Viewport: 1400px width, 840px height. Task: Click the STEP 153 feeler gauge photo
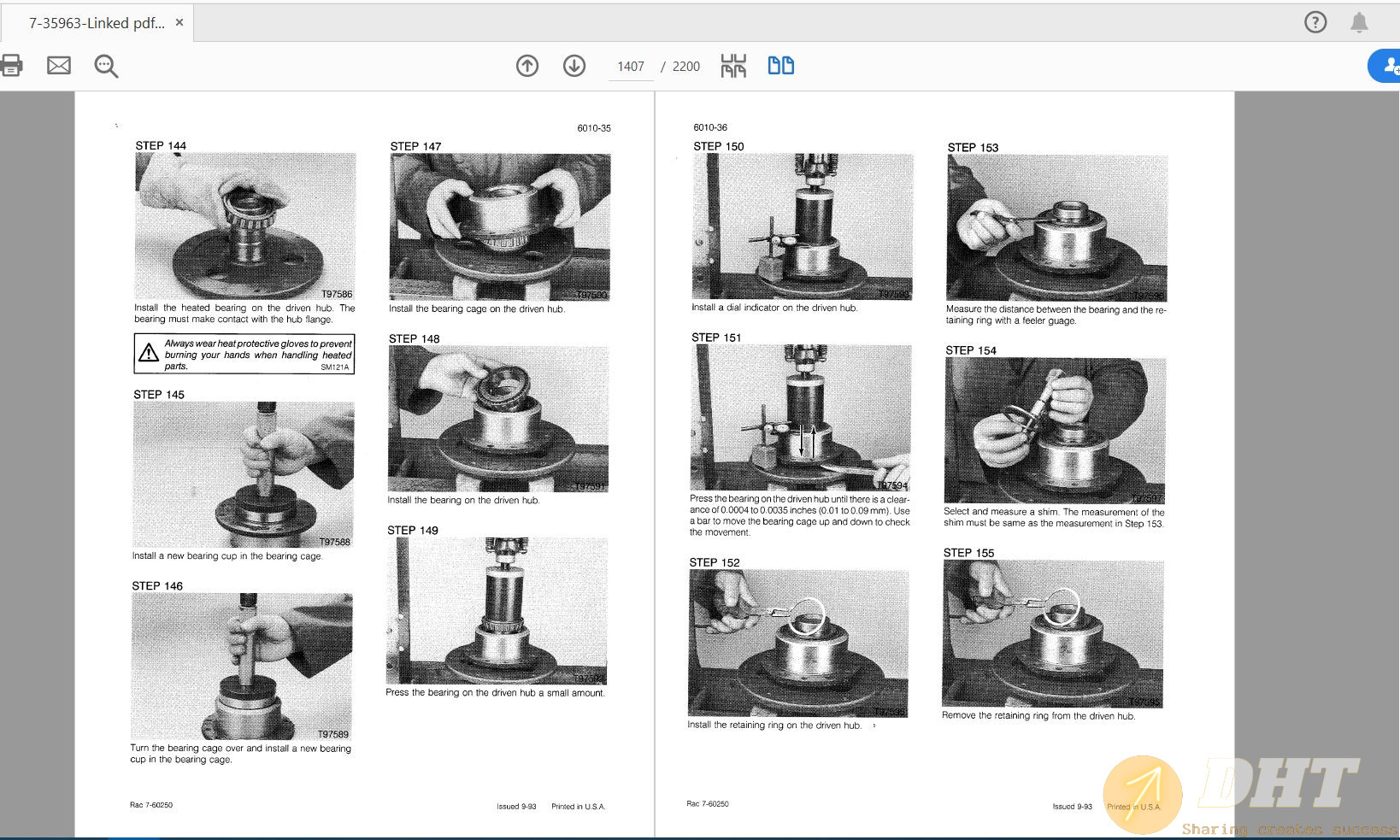tap(1056, 227)
